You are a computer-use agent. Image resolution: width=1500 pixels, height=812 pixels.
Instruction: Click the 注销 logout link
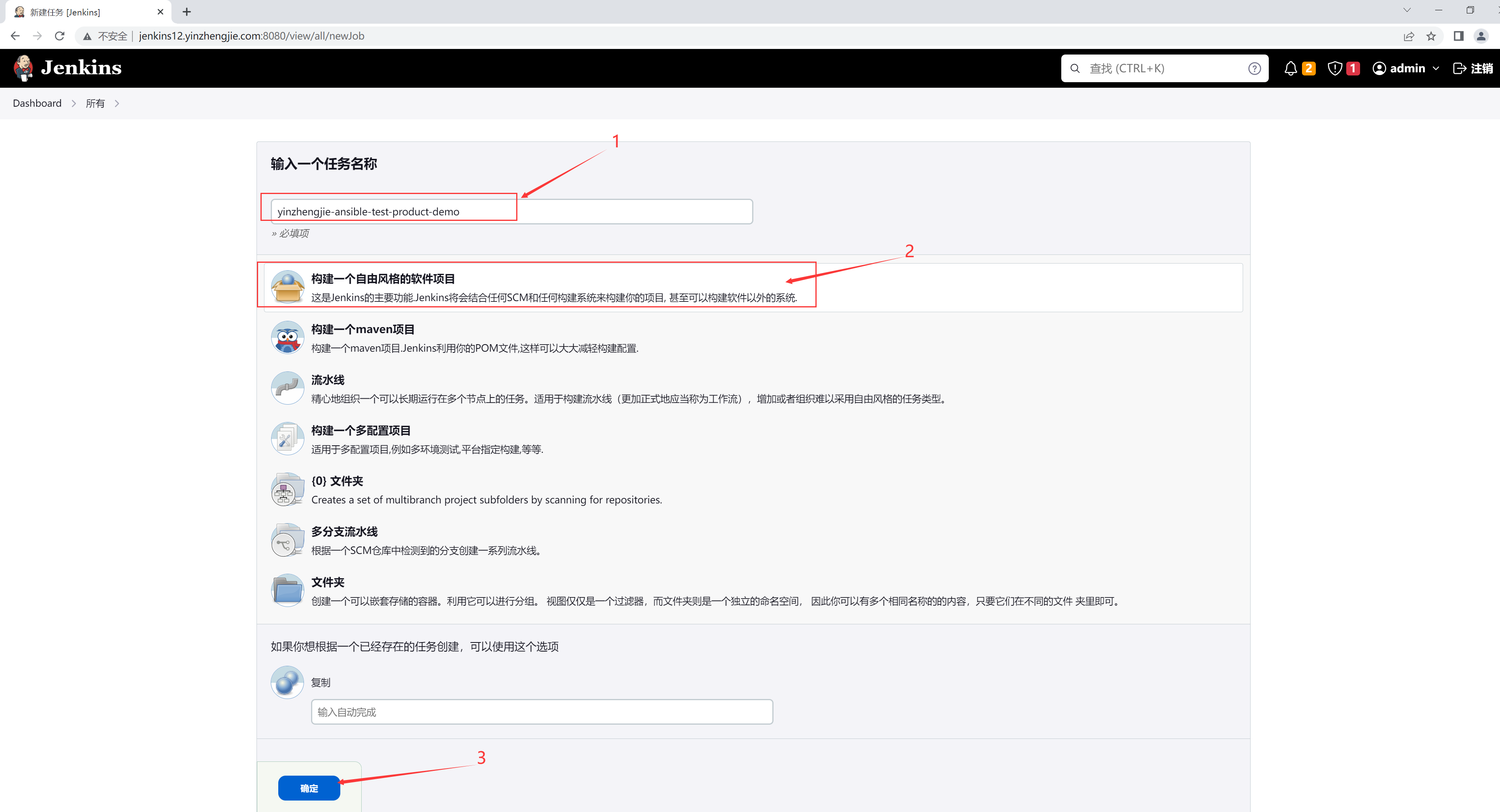1473,69
